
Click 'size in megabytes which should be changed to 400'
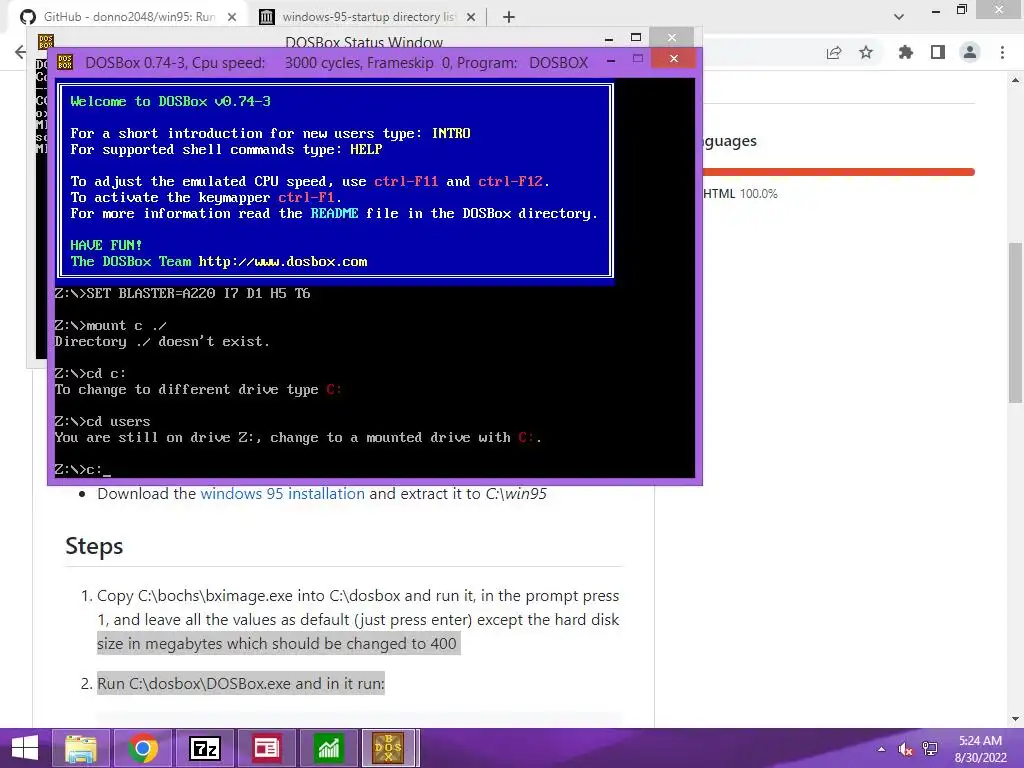coord(277,644)
